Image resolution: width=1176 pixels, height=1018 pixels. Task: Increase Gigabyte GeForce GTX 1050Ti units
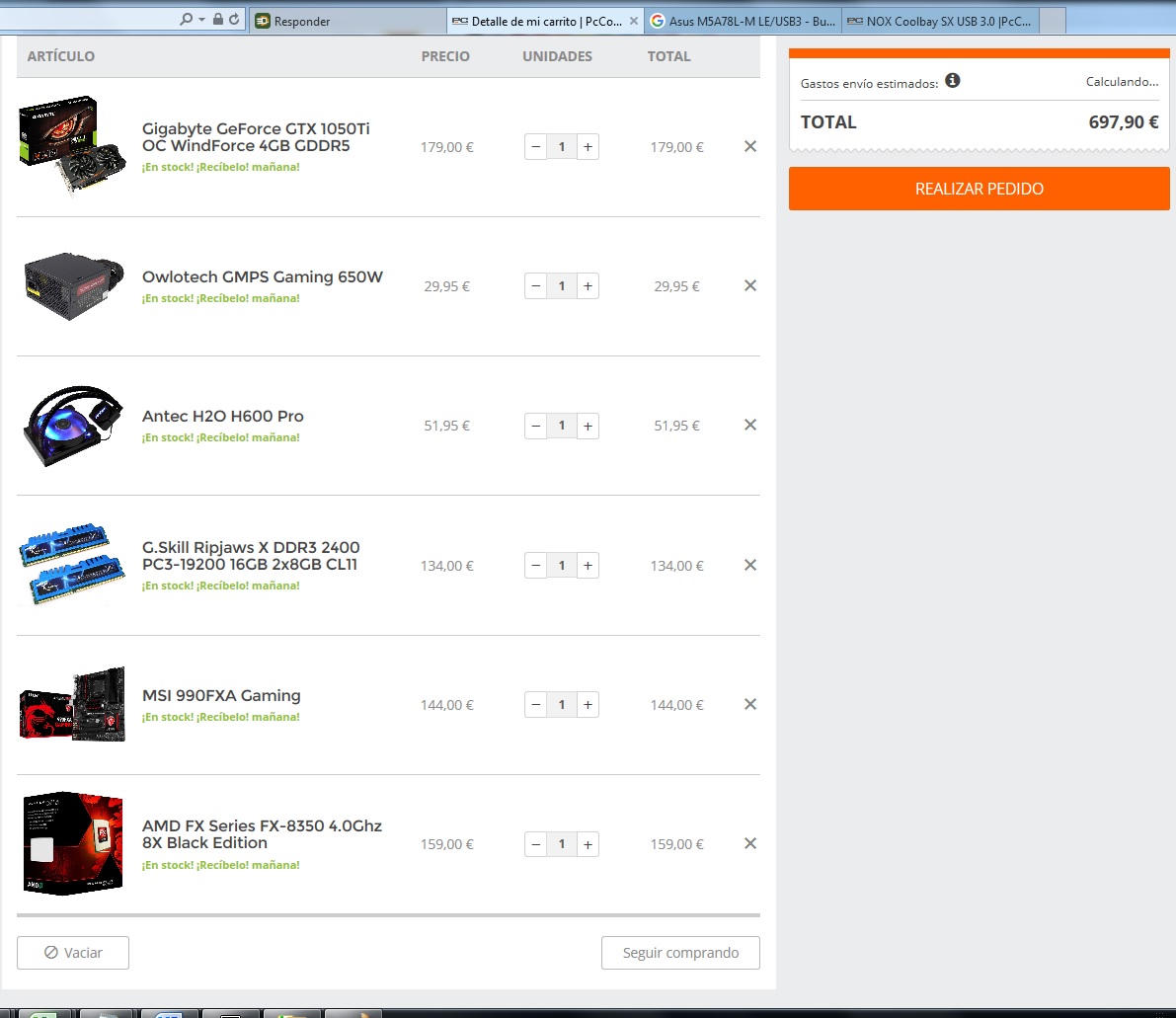(x=588, y=147)
